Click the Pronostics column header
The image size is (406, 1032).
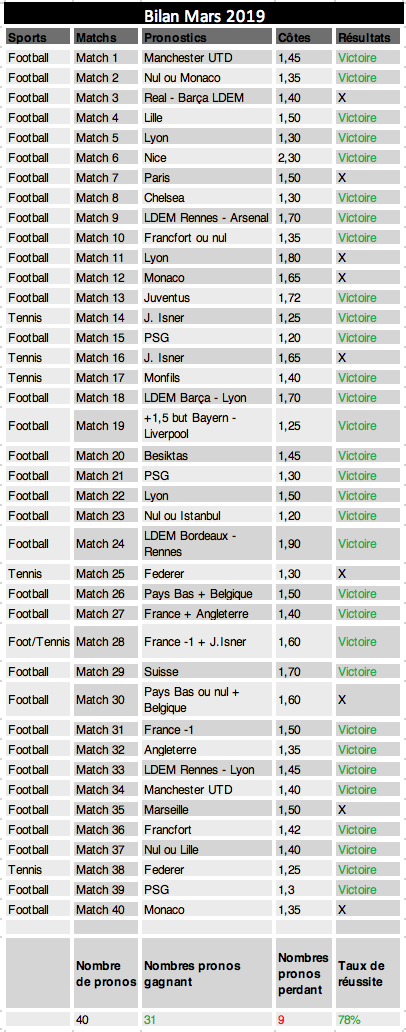(x=207, y=37)
